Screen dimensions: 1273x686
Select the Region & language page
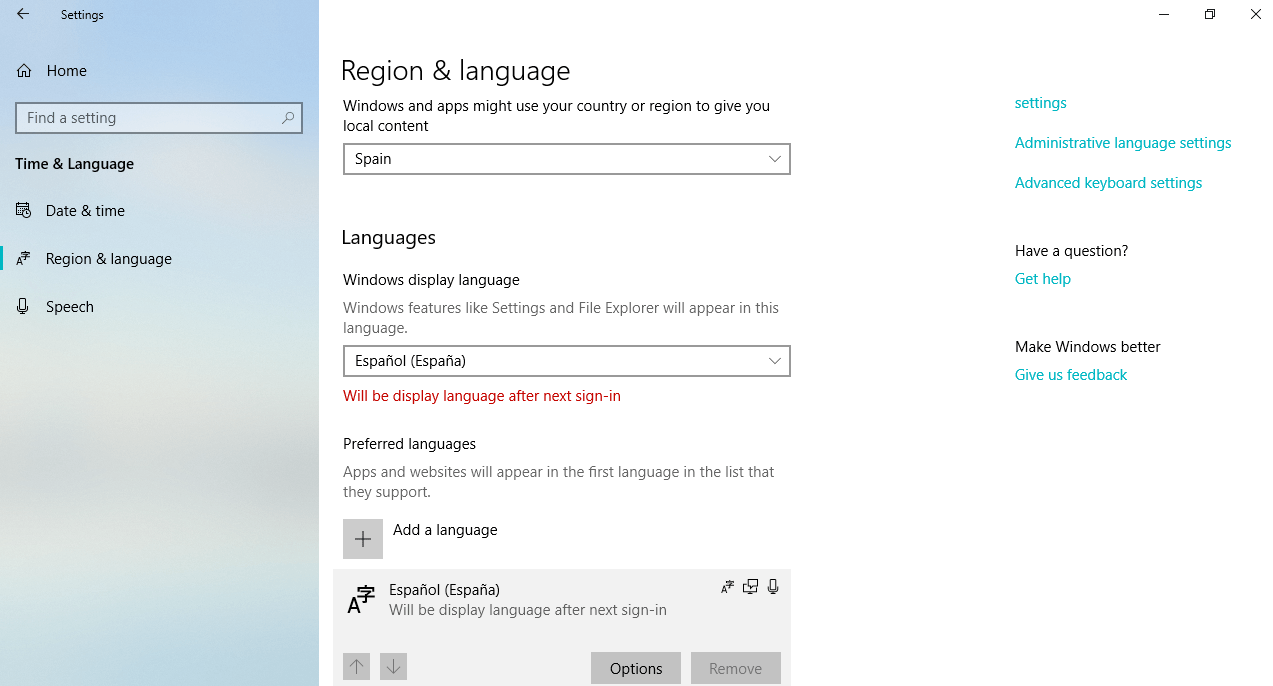point(159,258)
